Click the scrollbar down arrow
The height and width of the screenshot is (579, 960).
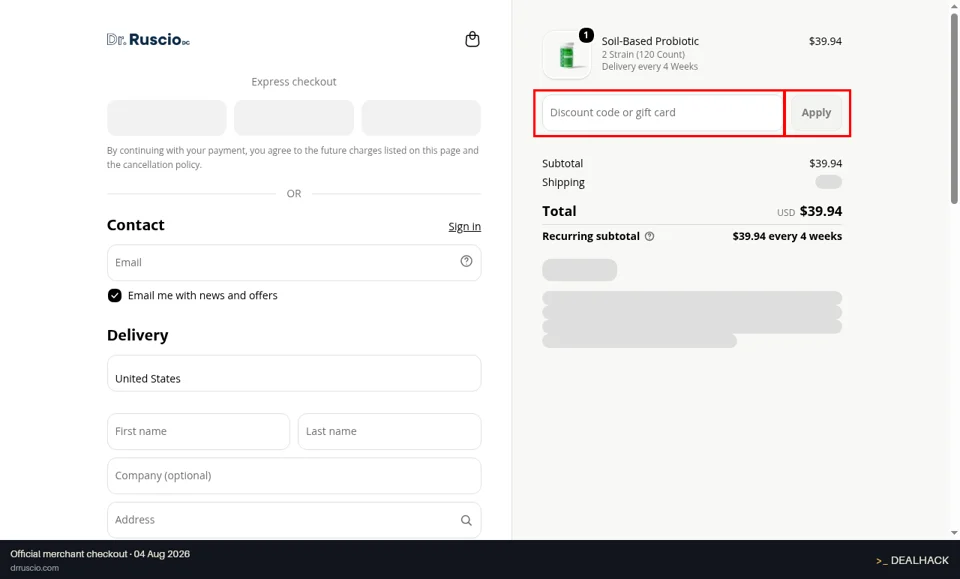point(954,533)
